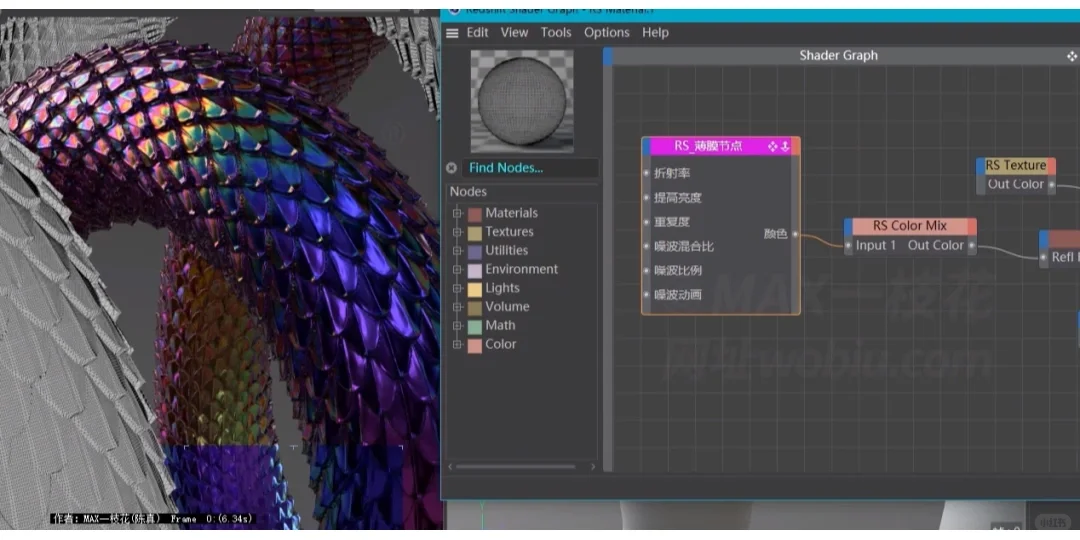The height and width of the screenshot is (540, 1080).
Task: Click the Input 1 port of RS Color Mix
Action: click(x=849, y=245)
